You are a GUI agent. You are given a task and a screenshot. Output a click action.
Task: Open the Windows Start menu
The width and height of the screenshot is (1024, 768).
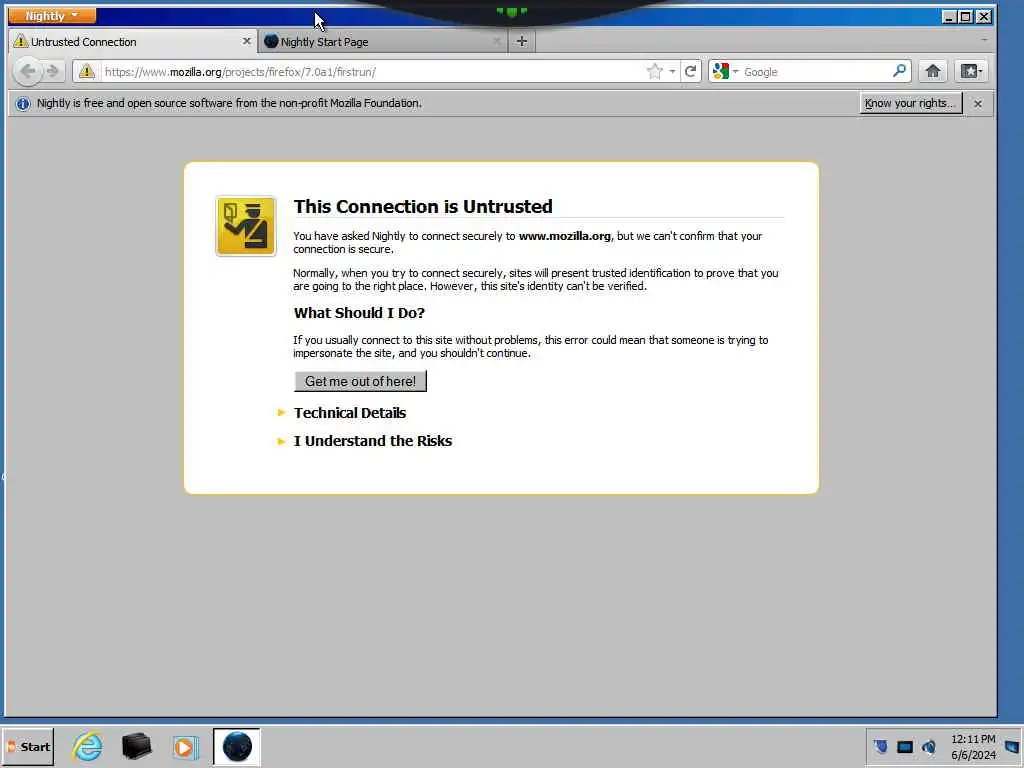[28, 746]
